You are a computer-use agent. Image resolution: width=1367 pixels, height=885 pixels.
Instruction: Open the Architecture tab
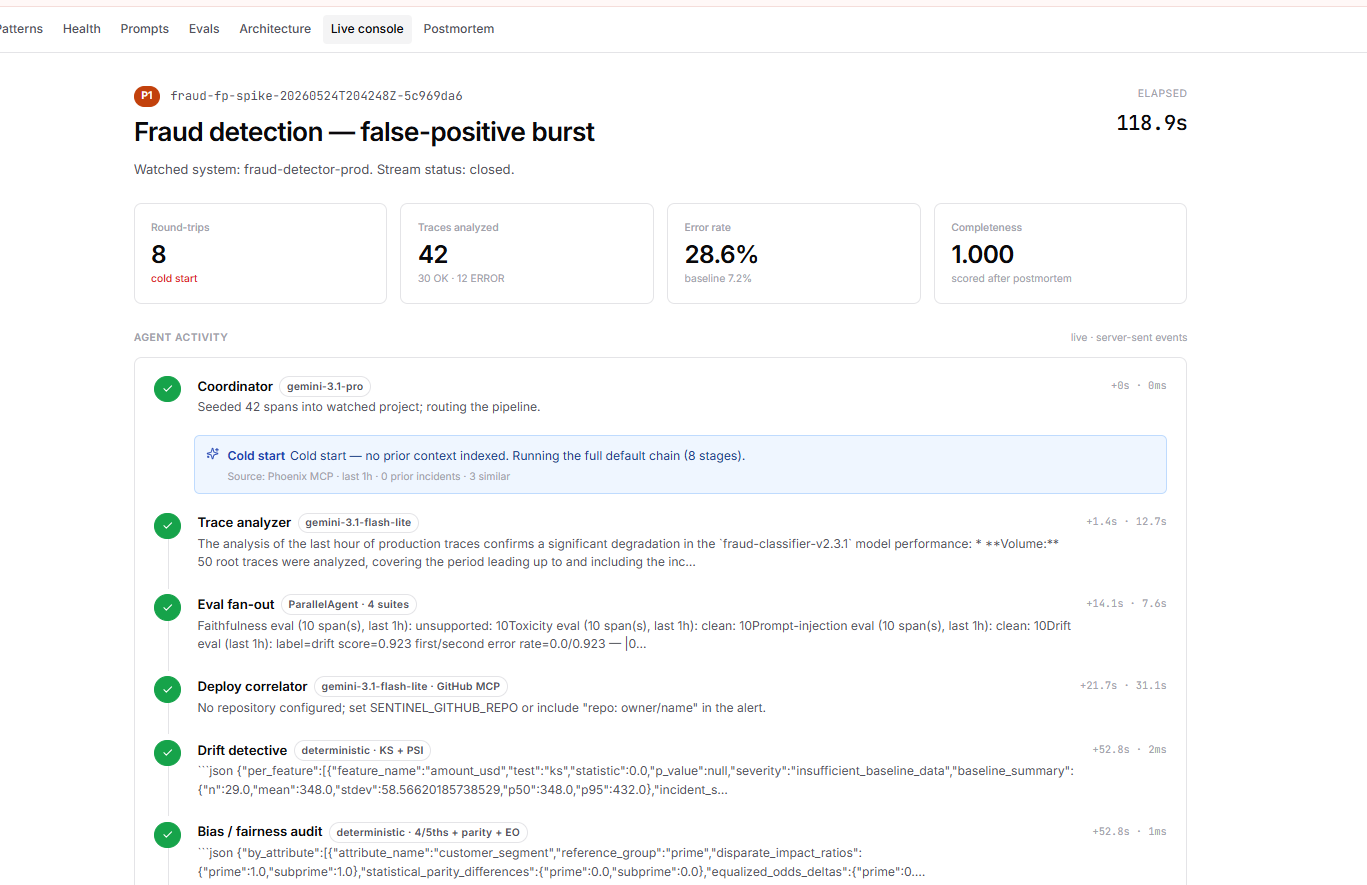(275, 29)
